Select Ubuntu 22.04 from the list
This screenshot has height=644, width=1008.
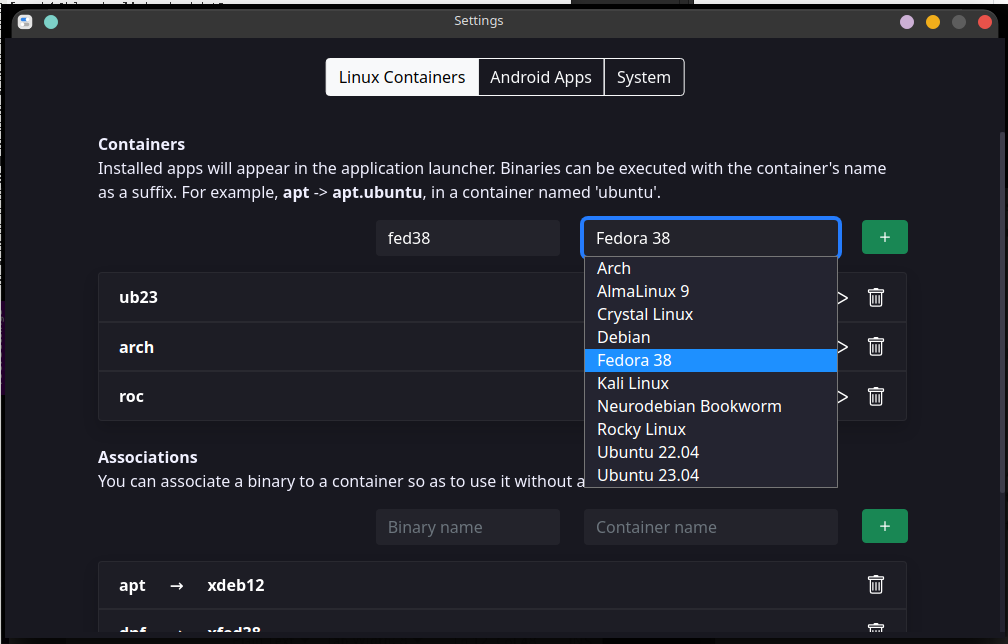coord(711,452)
